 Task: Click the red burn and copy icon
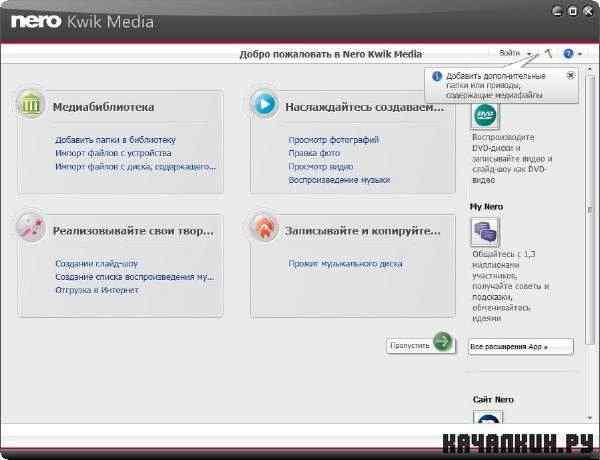click(x=264, y=228)
